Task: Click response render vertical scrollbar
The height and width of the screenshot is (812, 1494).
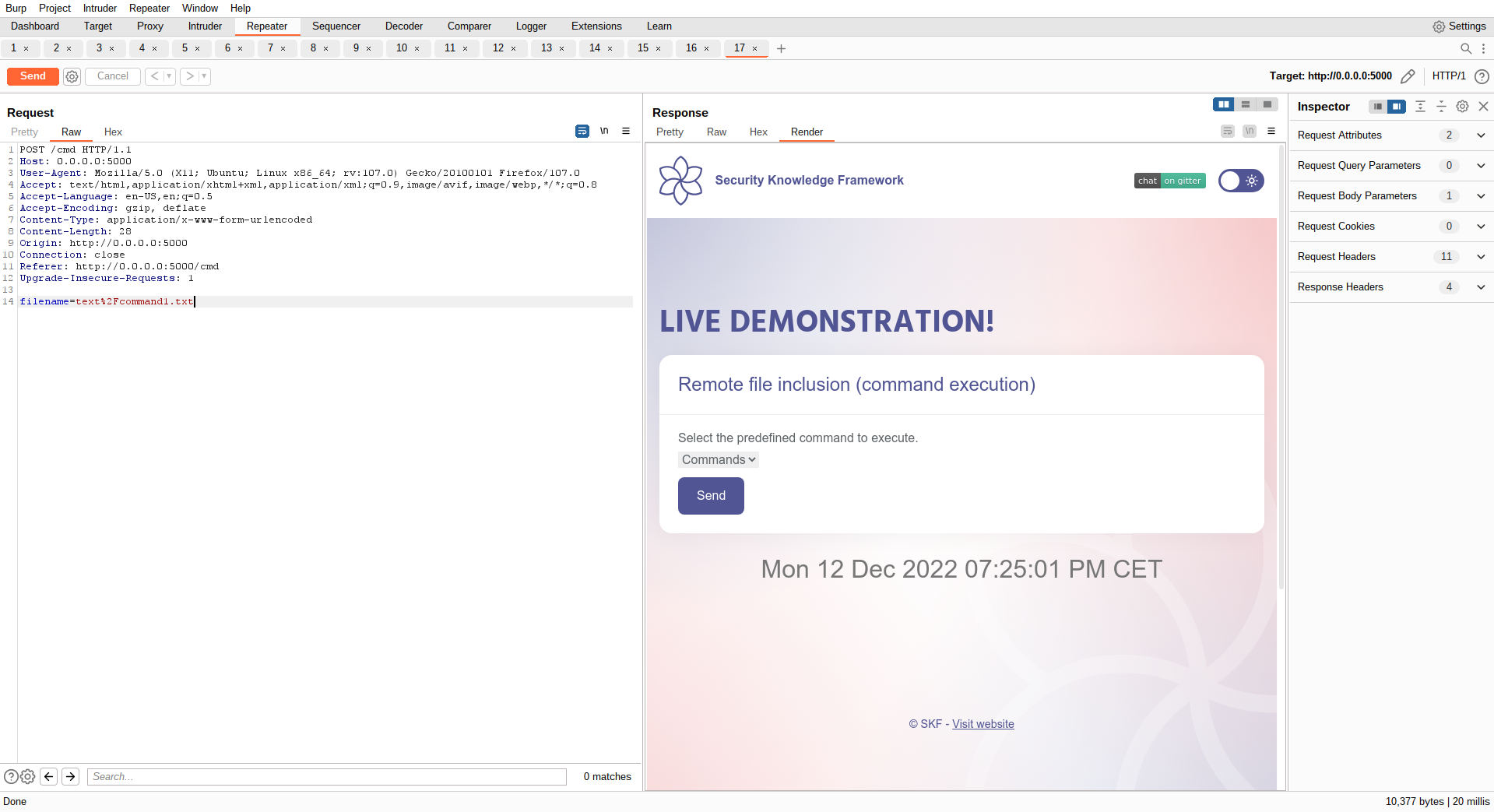Action: pyautogui.click(x=1281, y=366)
